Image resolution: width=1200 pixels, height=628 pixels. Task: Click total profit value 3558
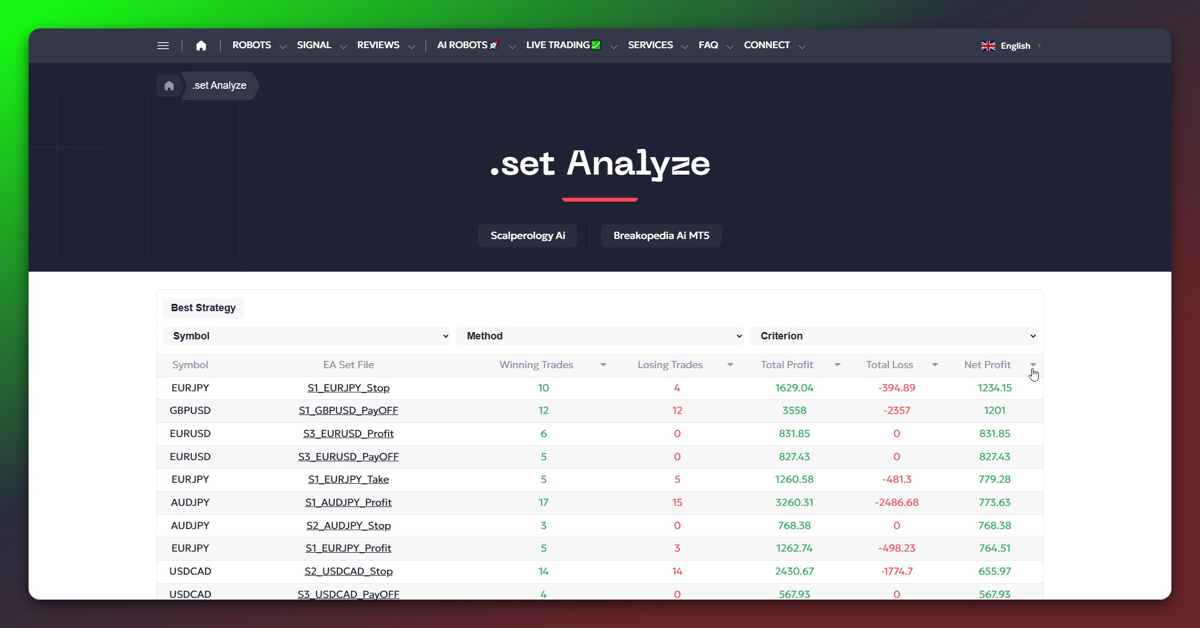pyautogui.click(x=795, y=411)
